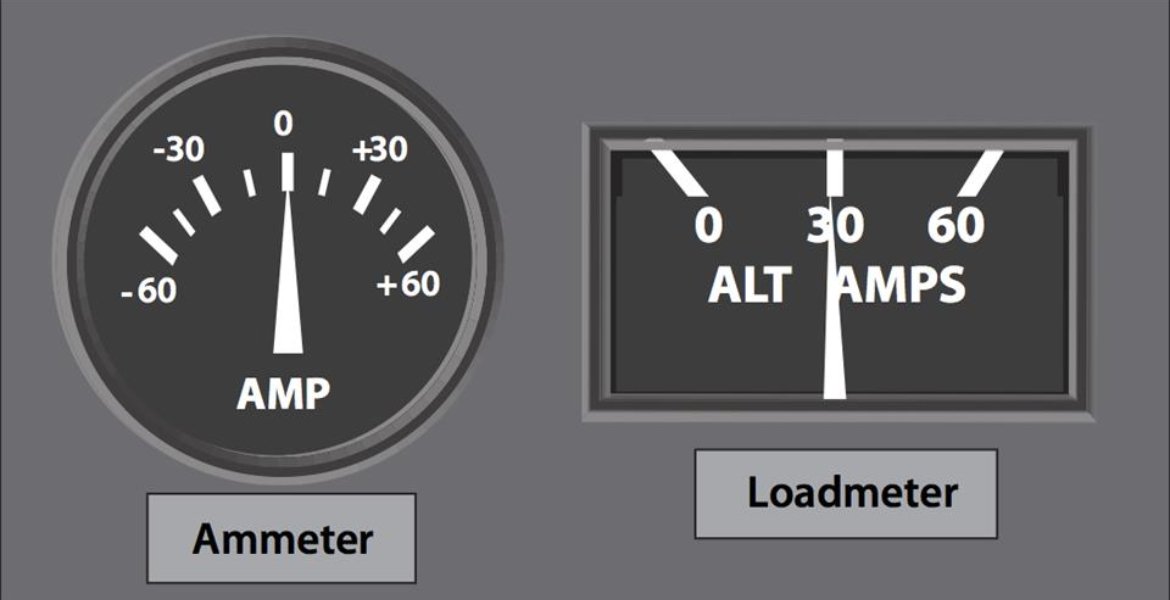Click the Ammeter label box

tap(281, 538)
